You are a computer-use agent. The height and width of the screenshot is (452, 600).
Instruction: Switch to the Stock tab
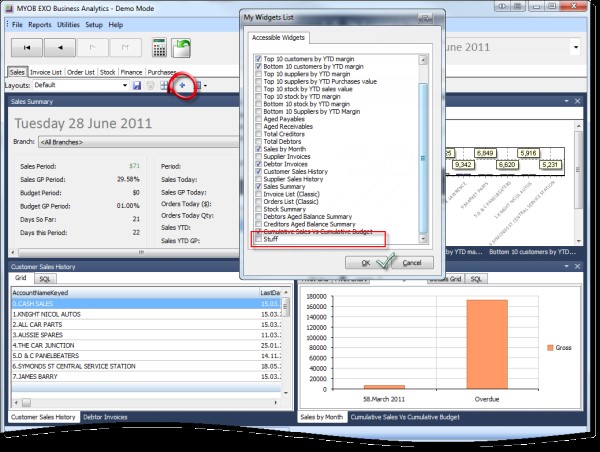[x=108, y=72]
